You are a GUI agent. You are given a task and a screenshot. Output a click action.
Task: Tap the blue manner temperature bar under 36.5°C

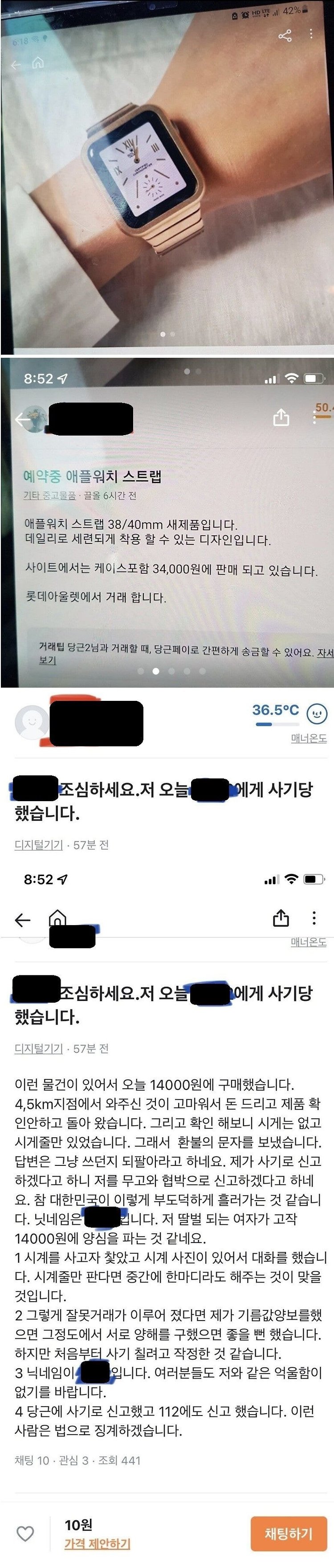point(277,724)
